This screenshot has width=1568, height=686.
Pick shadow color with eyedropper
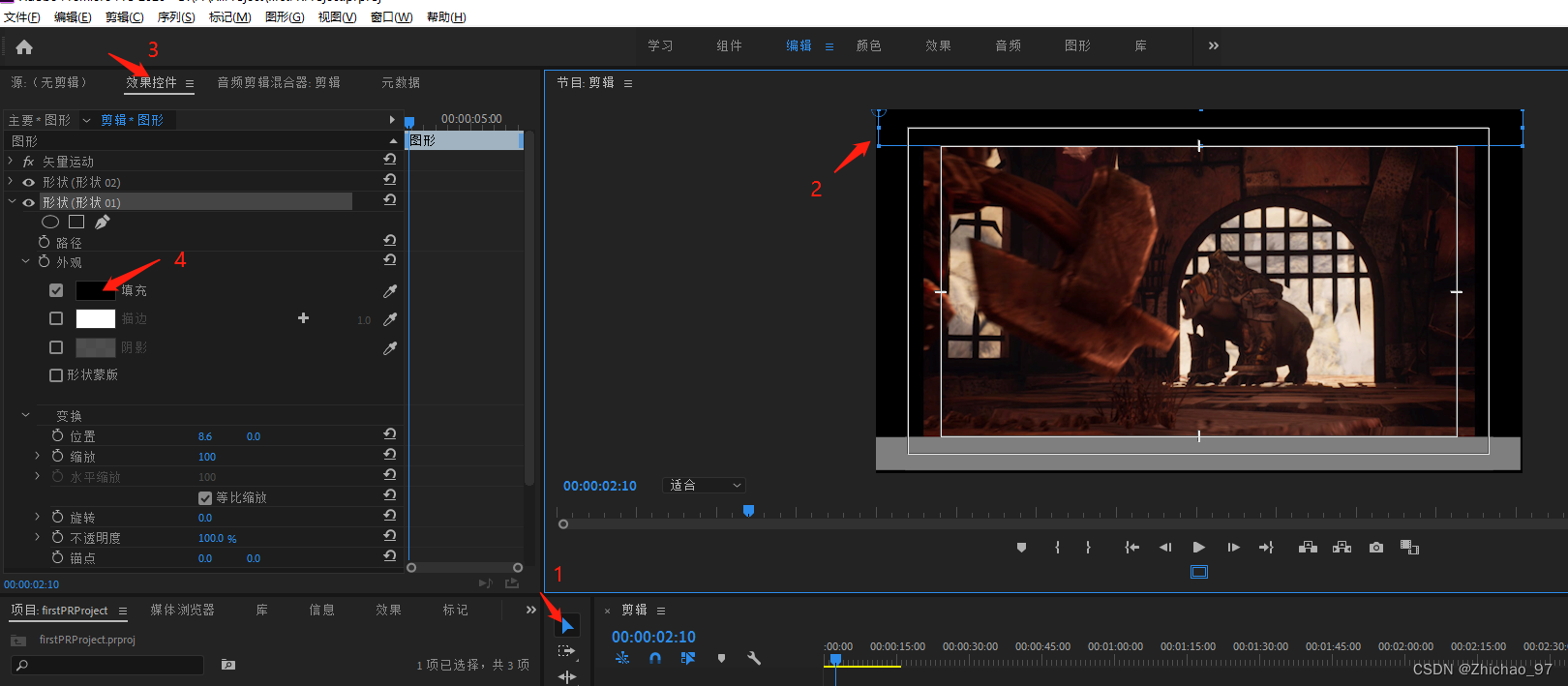(390, 347)
